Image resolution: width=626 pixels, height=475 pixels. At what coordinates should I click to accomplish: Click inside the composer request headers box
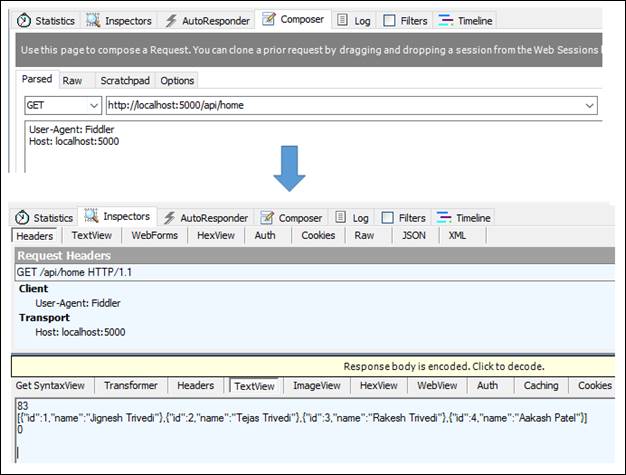click(313, 146)
